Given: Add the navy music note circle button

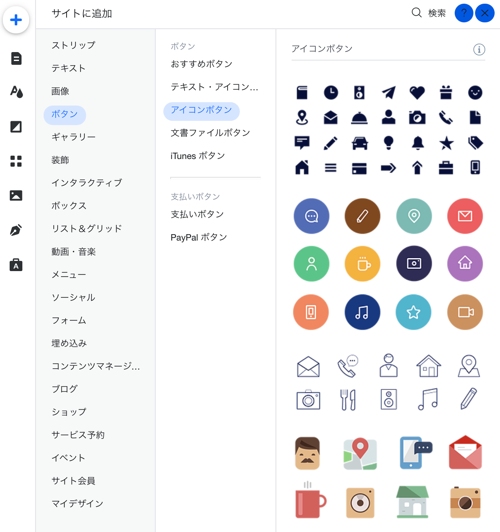Looking at the screenshot, I should [362, 312].
